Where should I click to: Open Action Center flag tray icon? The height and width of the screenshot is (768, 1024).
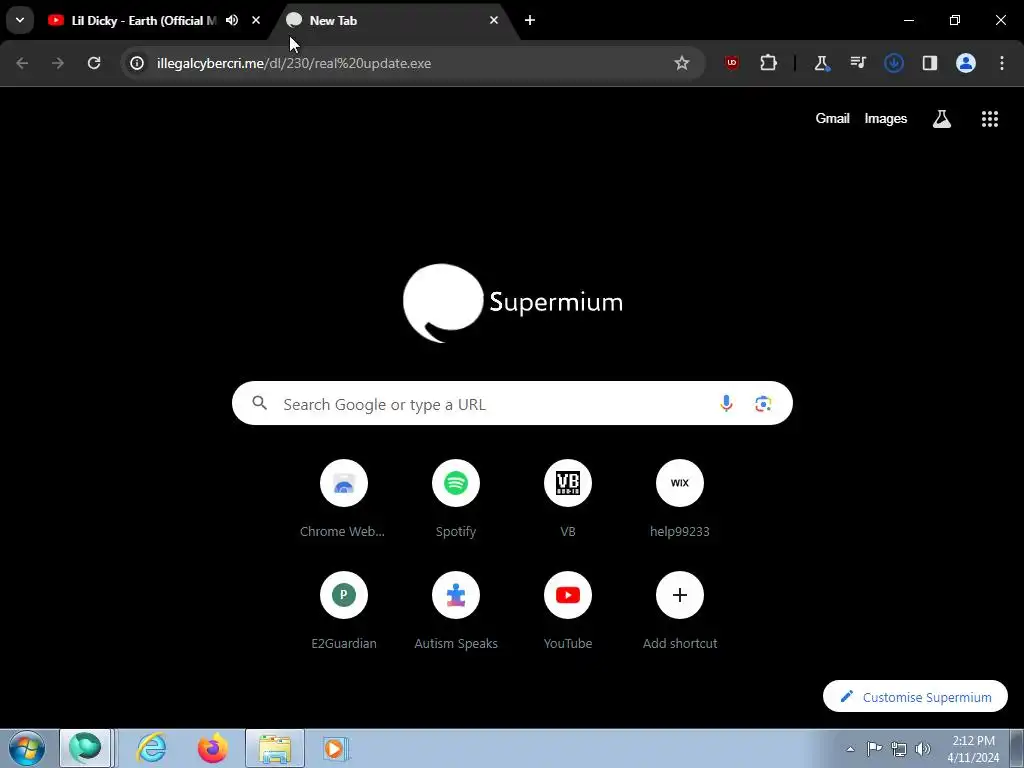874,749
